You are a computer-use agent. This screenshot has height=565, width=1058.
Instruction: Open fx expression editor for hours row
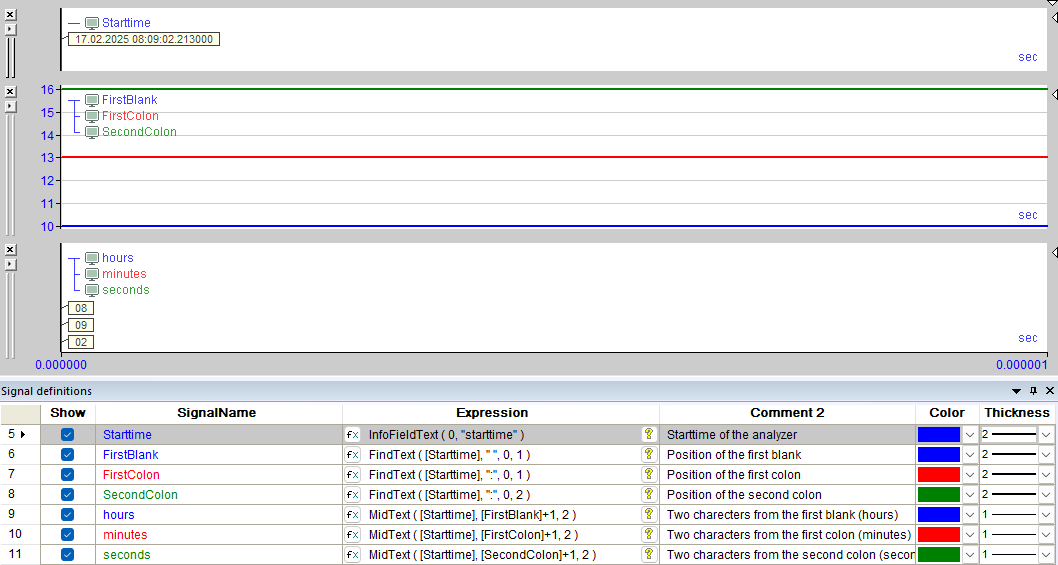click(352, 514)
